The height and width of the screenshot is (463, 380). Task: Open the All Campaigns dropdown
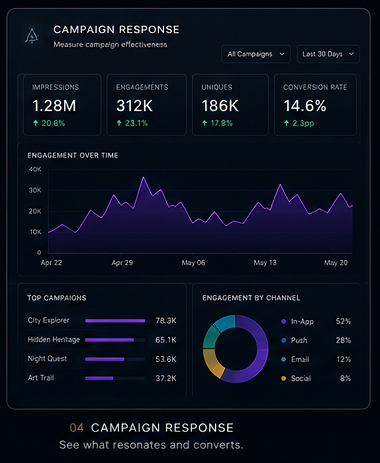tap(256, 54)
